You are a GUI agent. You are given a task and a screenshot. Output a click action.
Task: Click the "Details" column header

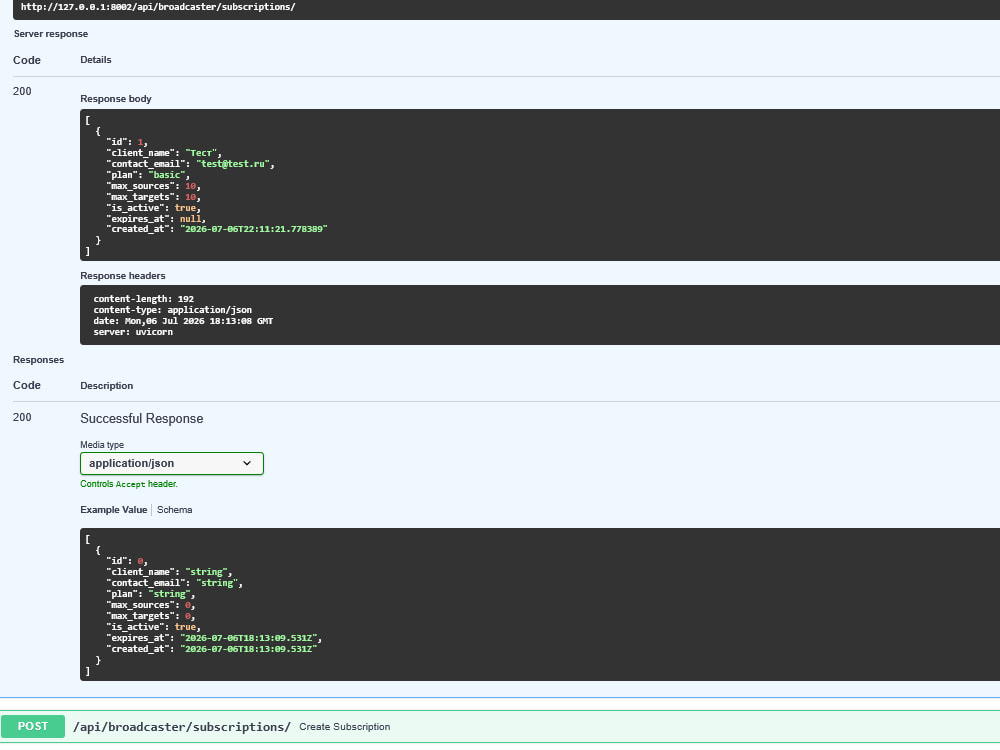coord(96,59)
